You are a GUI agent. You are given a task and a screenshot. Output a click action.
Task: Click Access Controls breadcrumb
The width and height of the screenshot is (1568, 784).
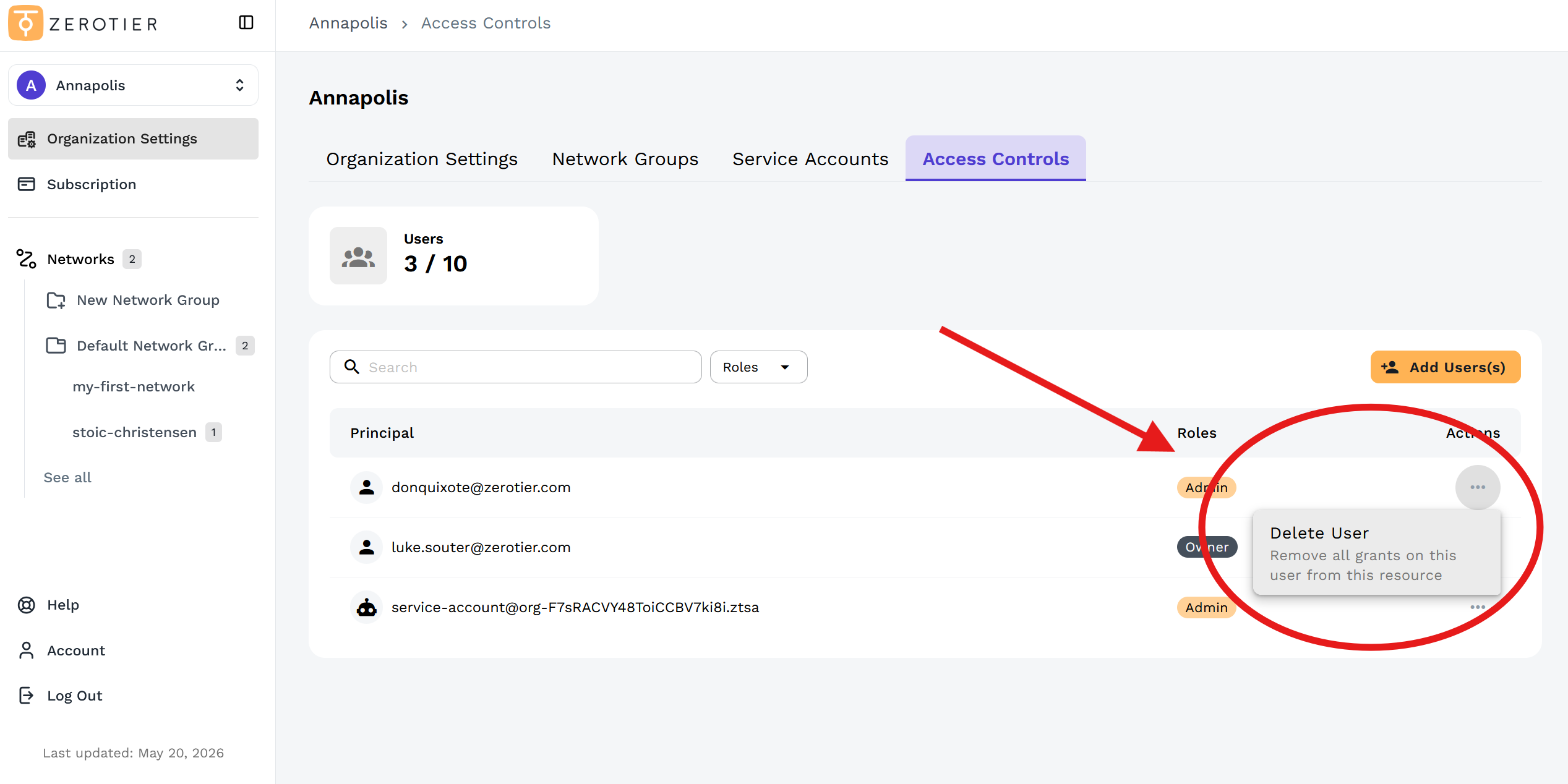[x=486, y=23]
